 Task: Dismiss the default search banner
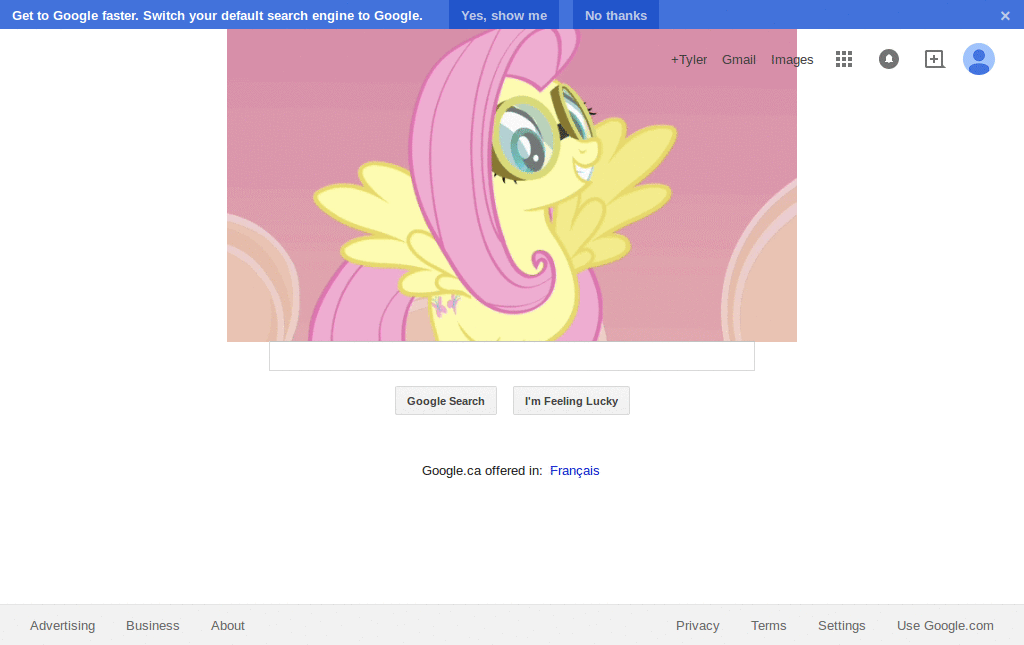(1005, 16)
